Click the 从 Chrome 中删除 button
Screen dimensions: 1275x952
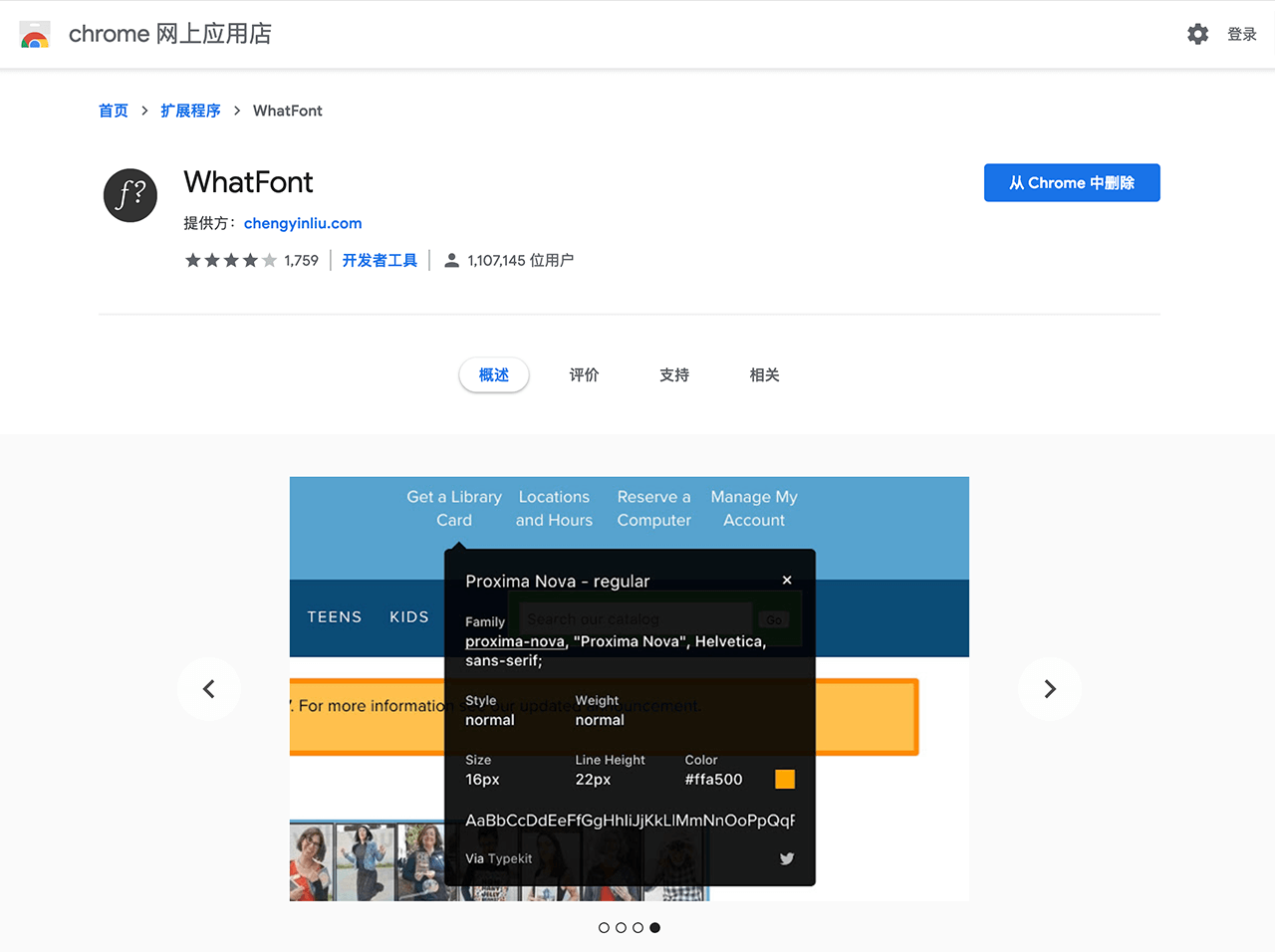[1072, 183]
